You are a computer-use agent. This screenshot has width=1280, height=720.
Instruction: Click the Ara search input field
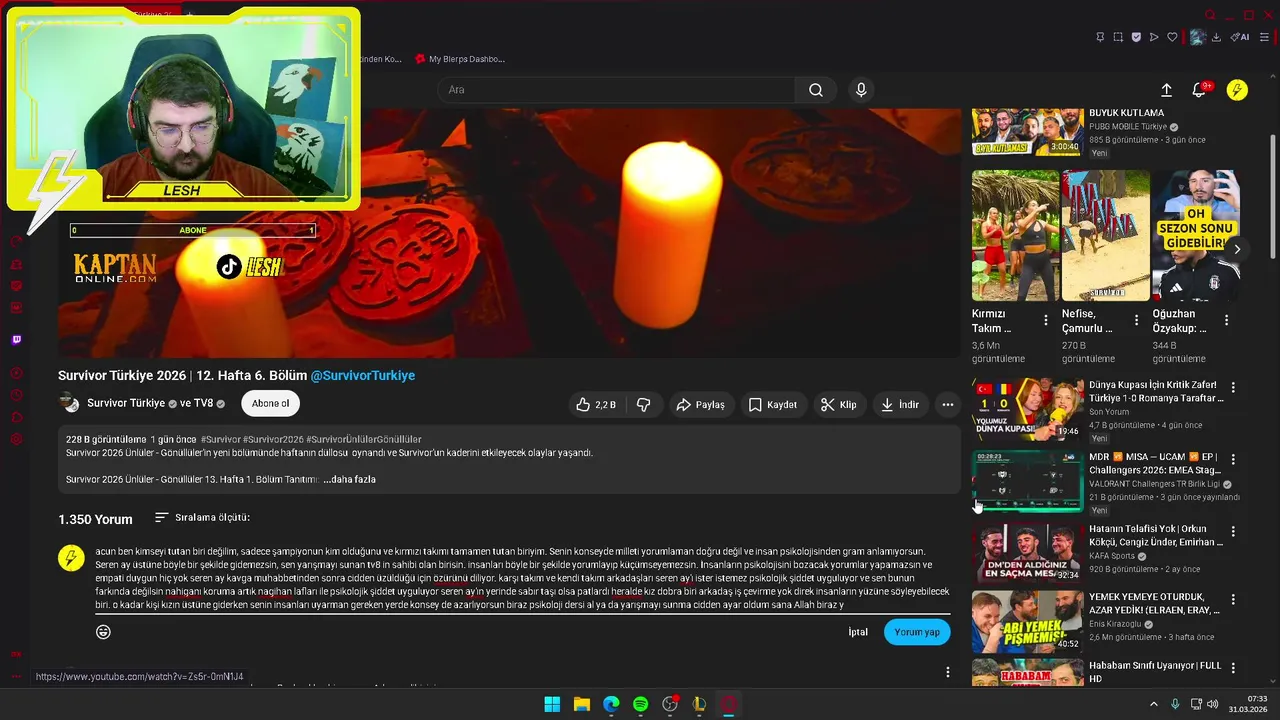(x=616, y=90)
